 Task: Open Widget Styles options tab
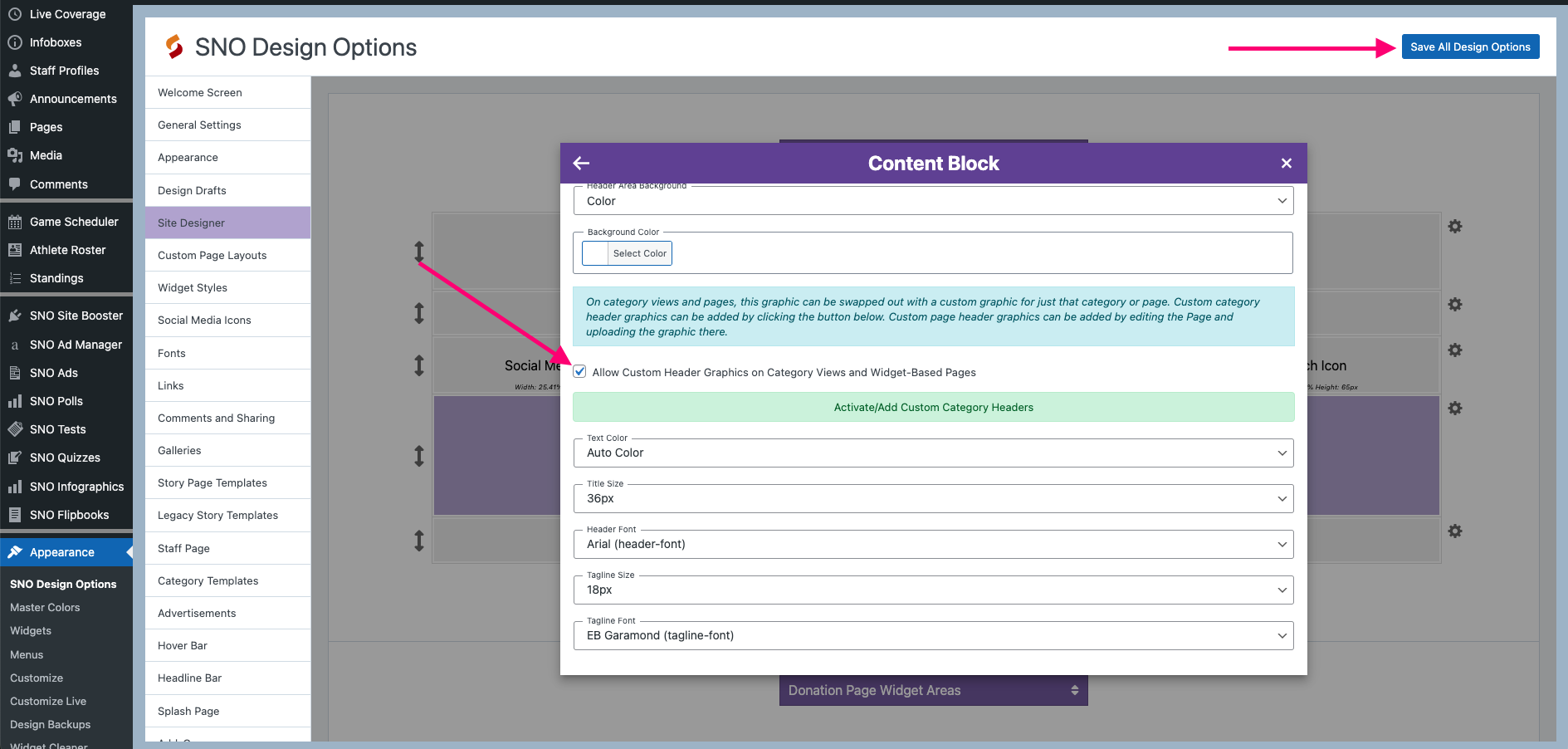[227, 287]
